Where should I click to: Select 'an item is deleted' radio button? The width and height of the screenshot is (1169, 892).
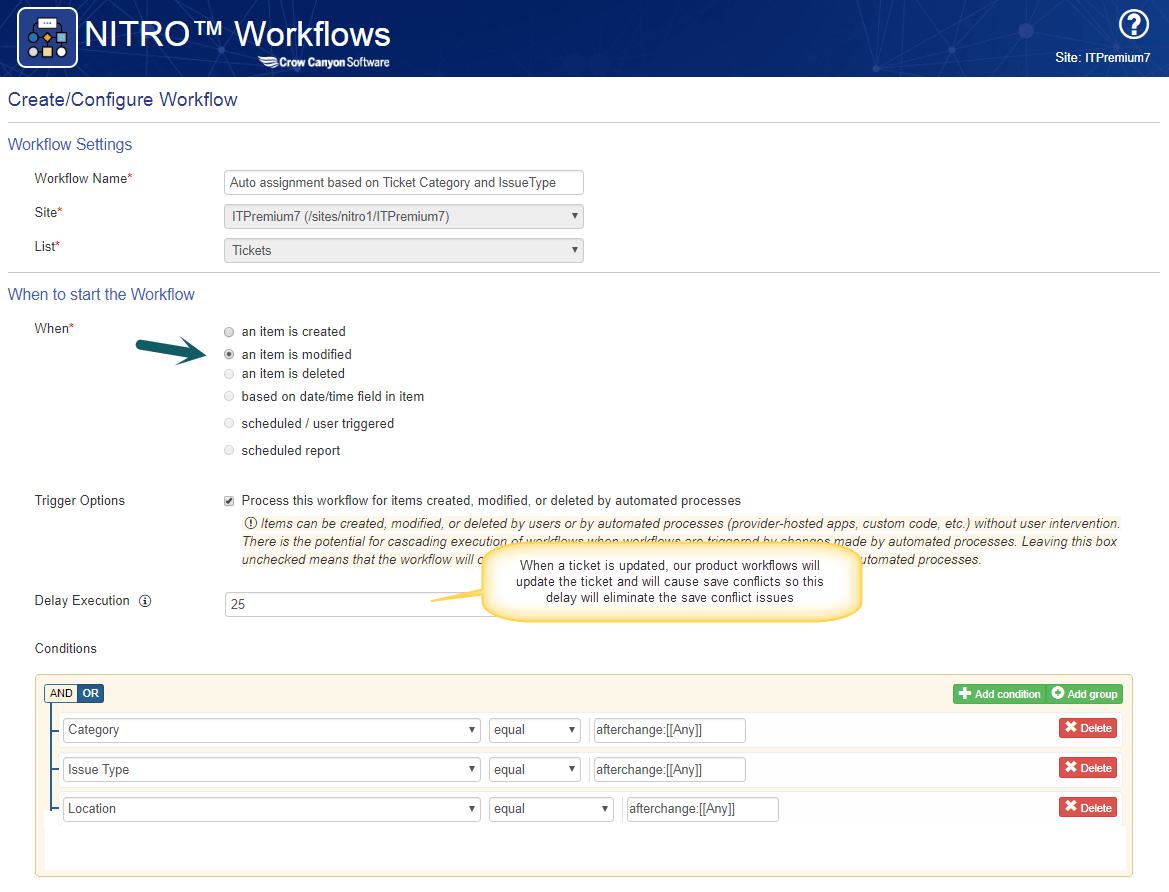(229, 374)
